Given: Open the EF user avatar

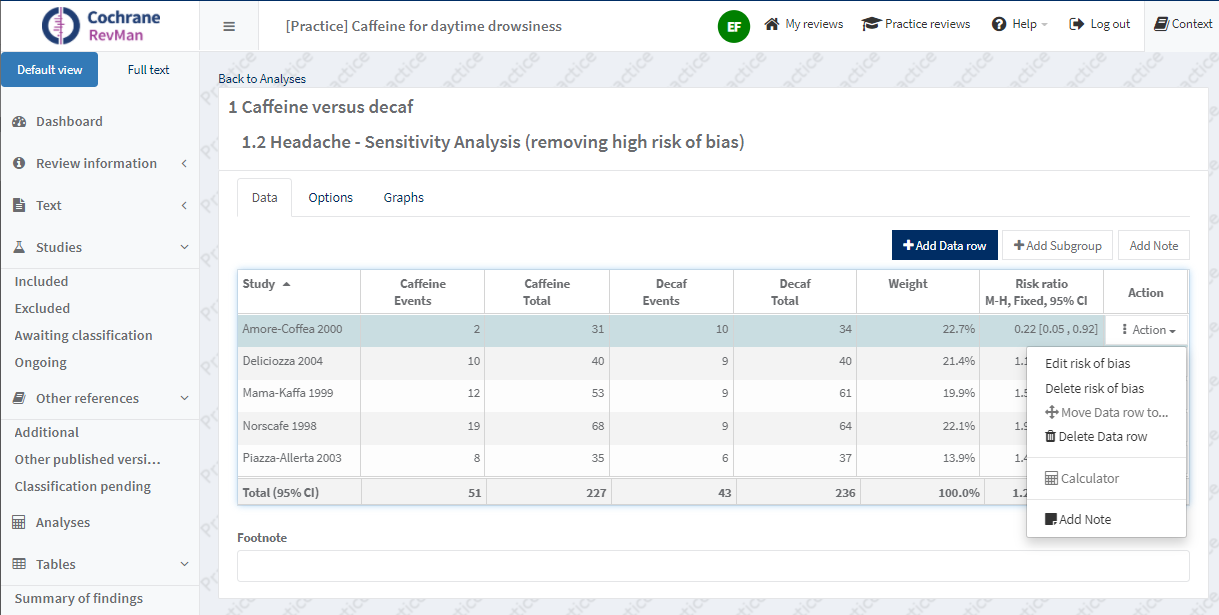Looking at the screenshot, I should pyautogui.click(x=733, y=26).
